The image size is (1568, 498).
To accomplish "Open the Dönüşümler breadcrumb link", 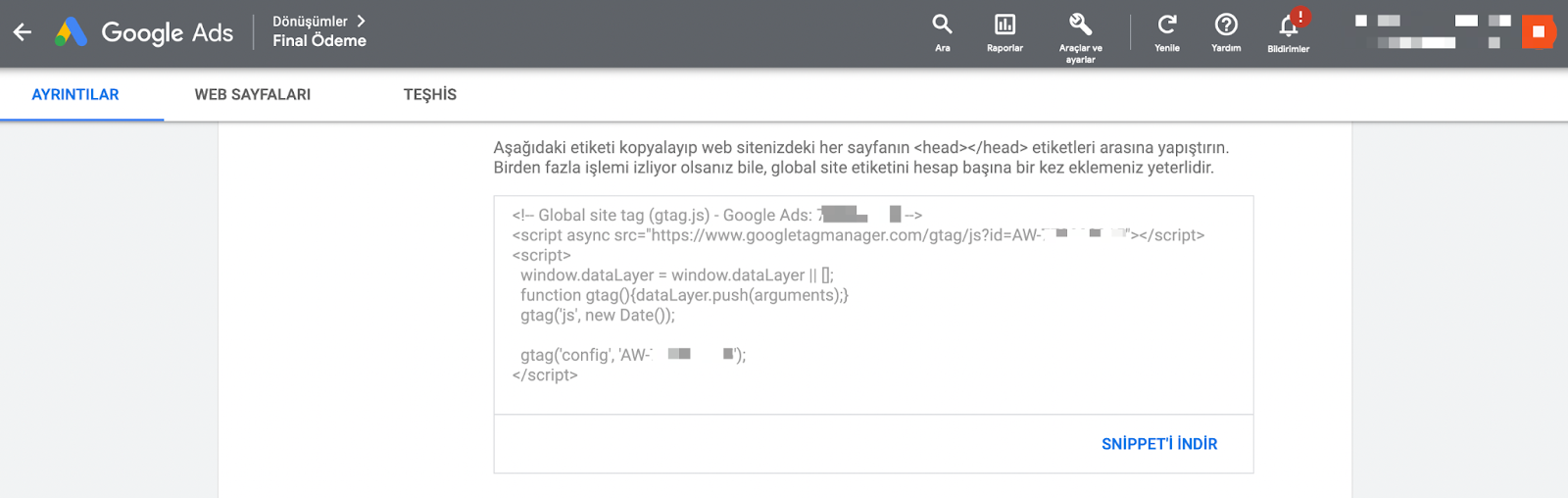I will (310, 21).
